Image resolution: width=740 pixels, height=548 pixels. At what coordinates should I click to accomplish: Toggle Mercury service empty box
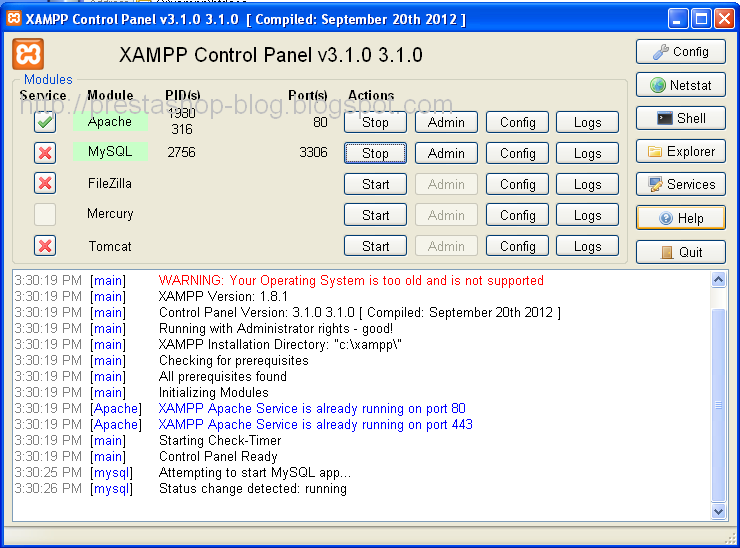point(45,214)
